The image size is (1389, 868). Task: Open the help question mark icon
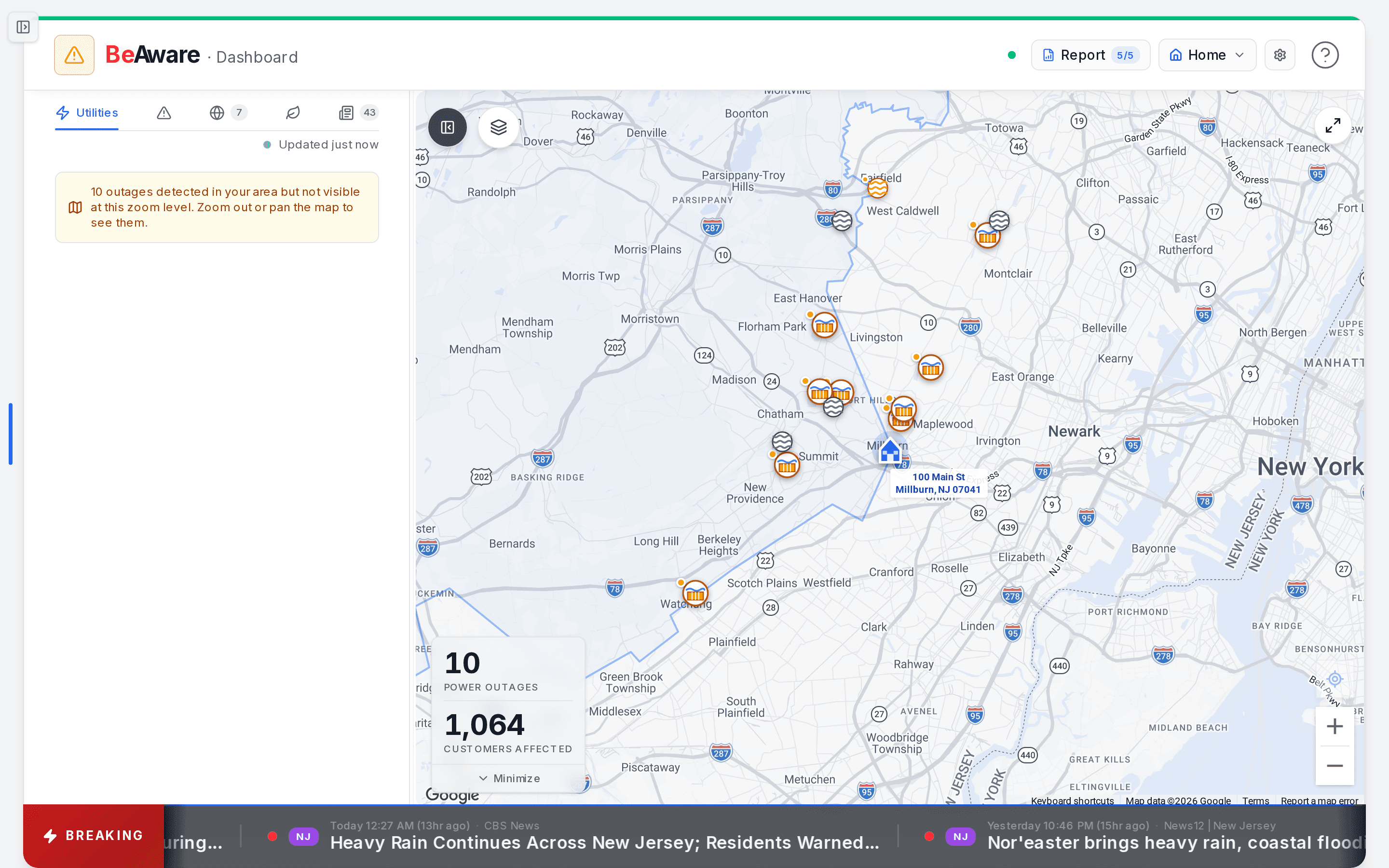[x=1325, y=55]
